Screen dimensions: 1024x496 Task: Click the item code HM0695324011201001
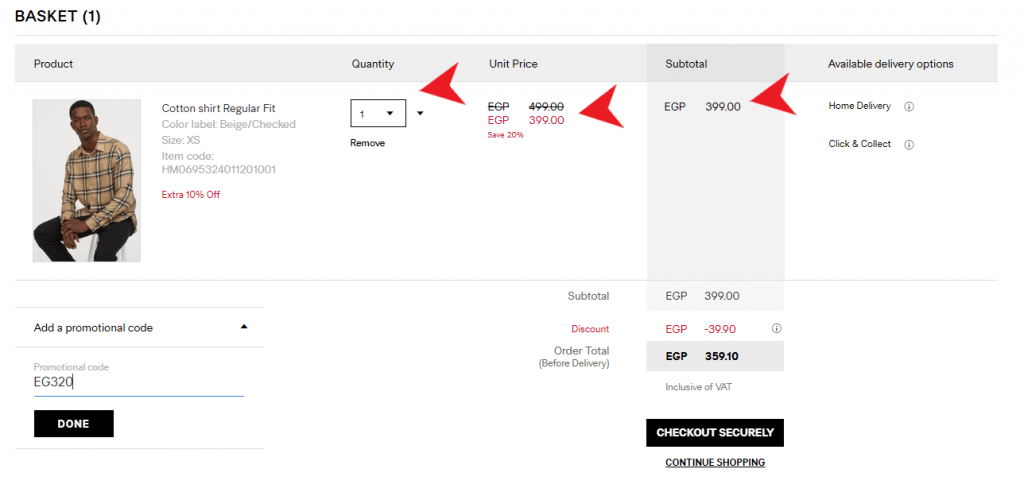click(x=219, y=170)
